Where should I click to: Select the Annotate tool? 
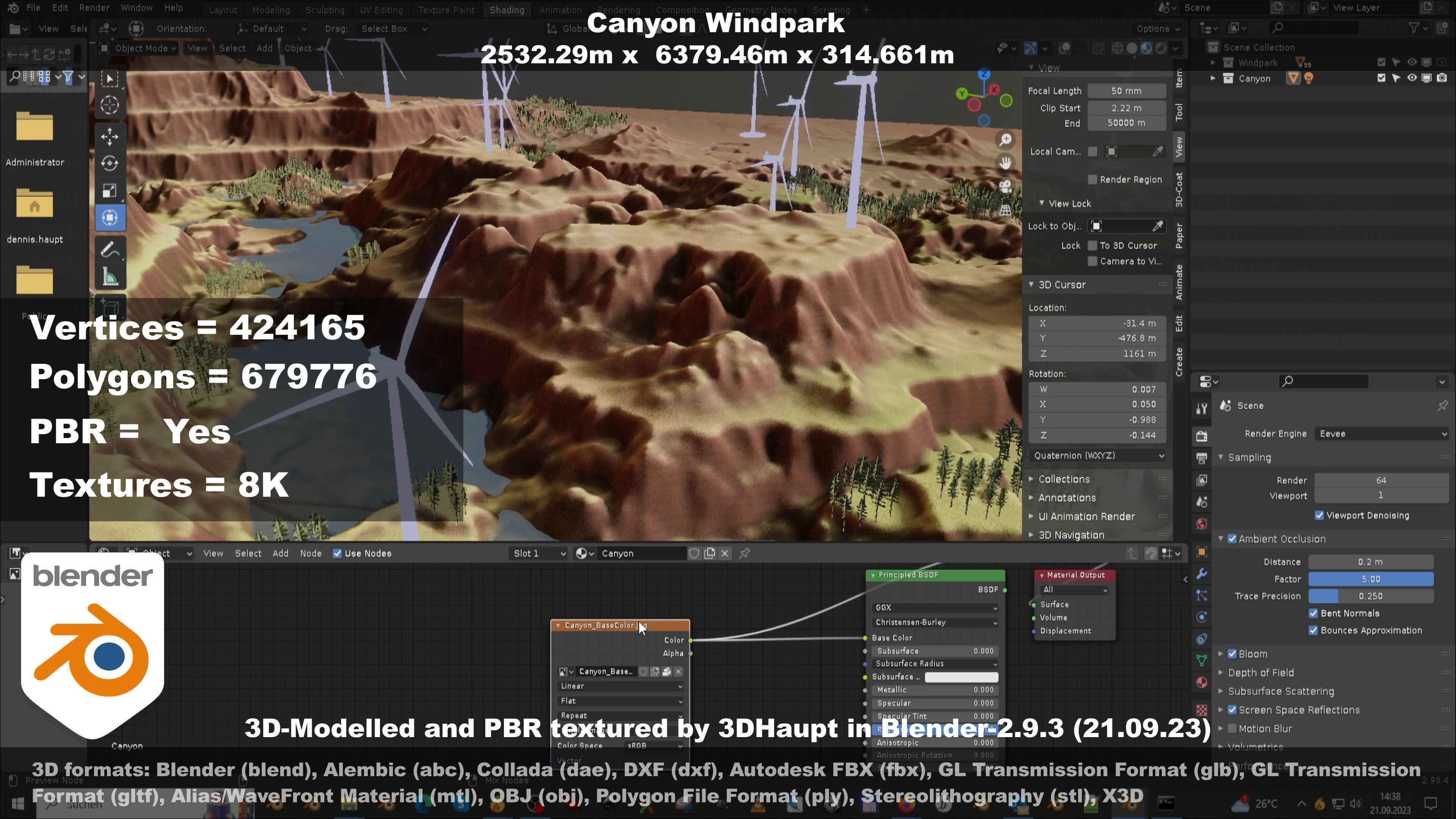click(x=110, y=249)
